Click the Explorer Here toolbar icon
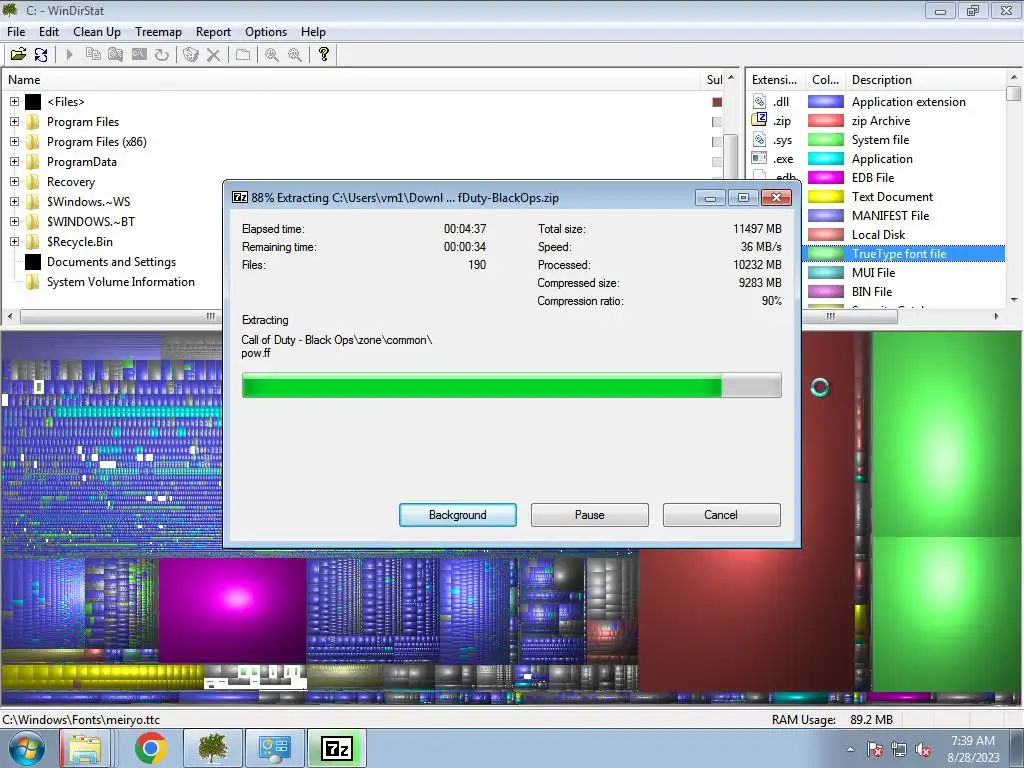The width and height of the screenshot is (1024, 768). [x=116, y=54]
